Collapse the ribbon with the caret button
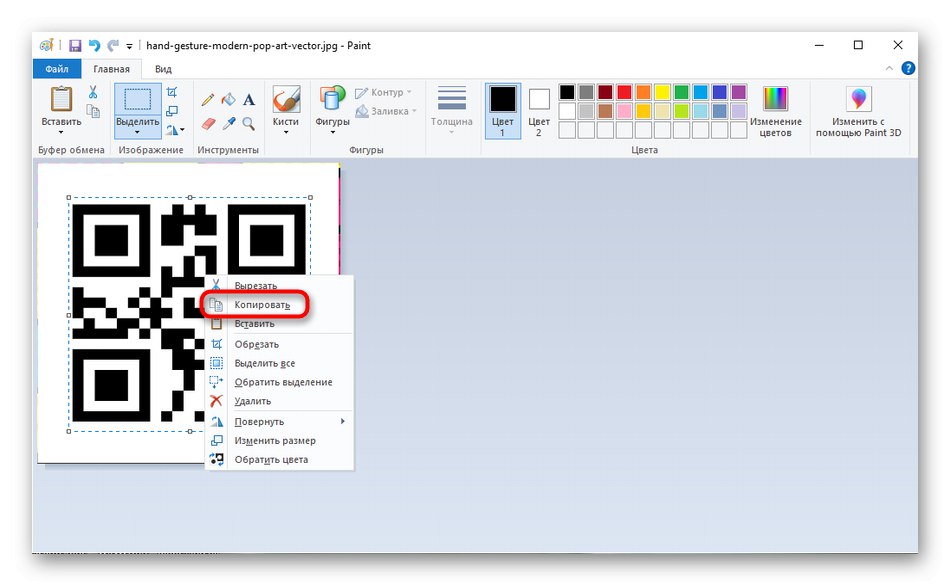This screenshot has height=586, width=950. (x=889, y=68)
